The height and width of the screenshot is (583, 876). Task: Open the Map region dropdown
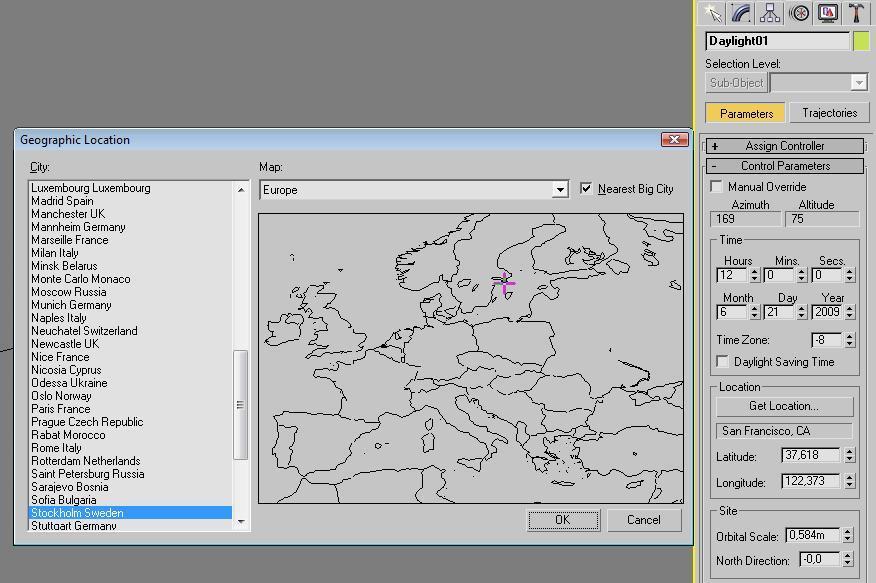pyautogui.click(x=560, y=190)
